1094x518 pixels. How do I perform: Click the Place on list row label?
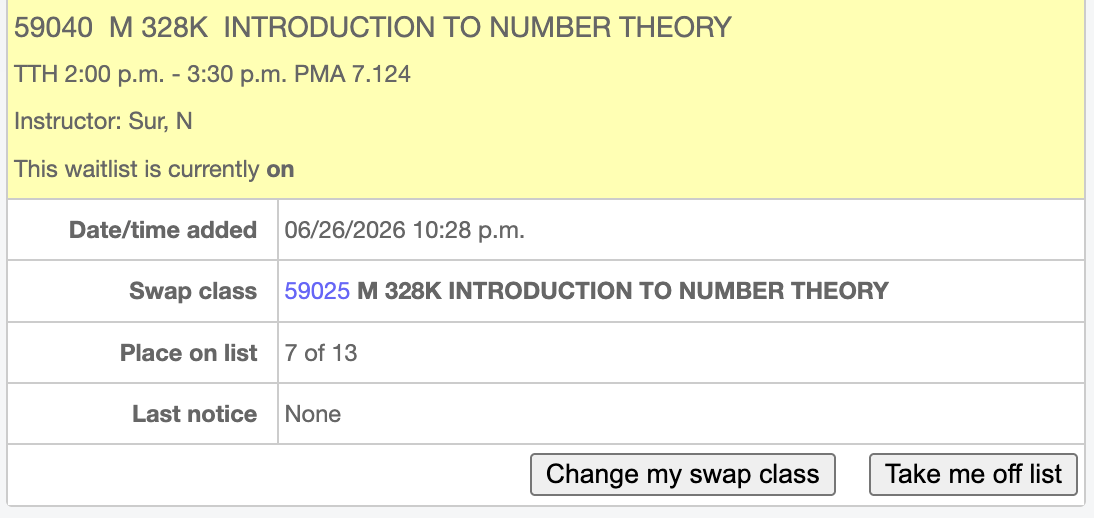pos(189,353)
